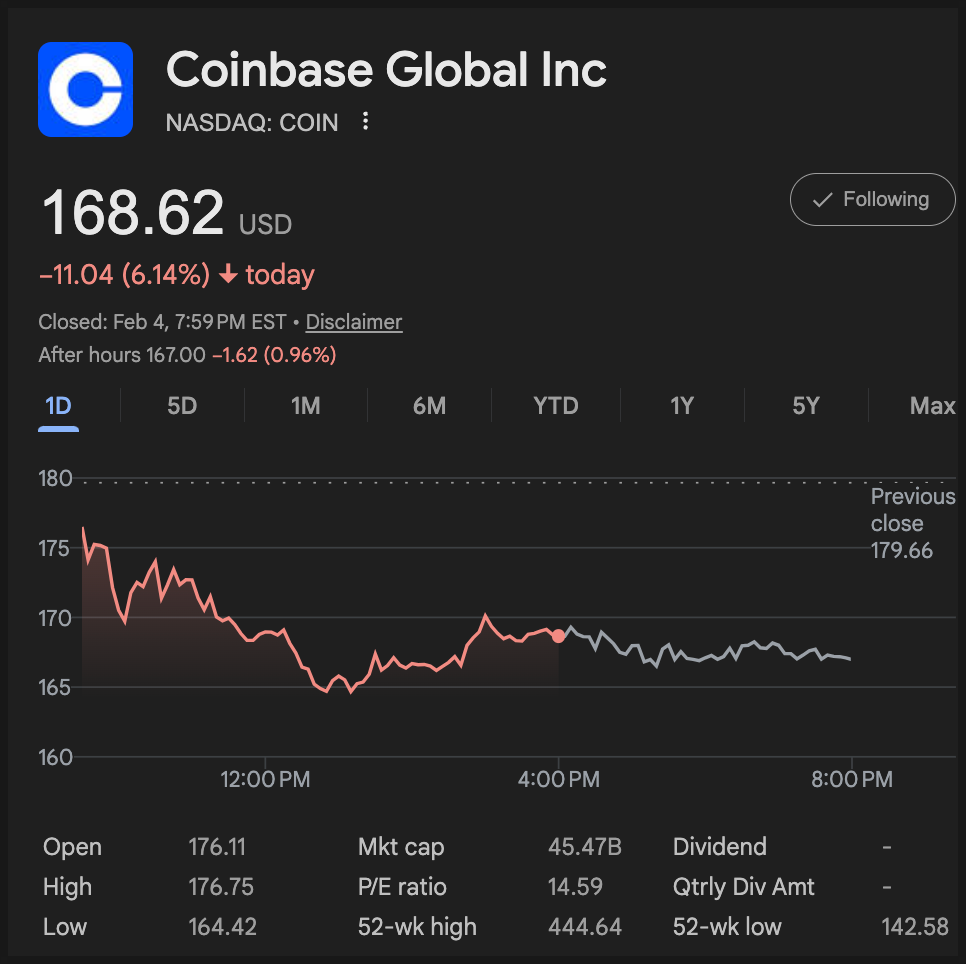This screenshot has width=966, height=964.
Task: Select the YTD range tab
Action: [x=555, y=406]
